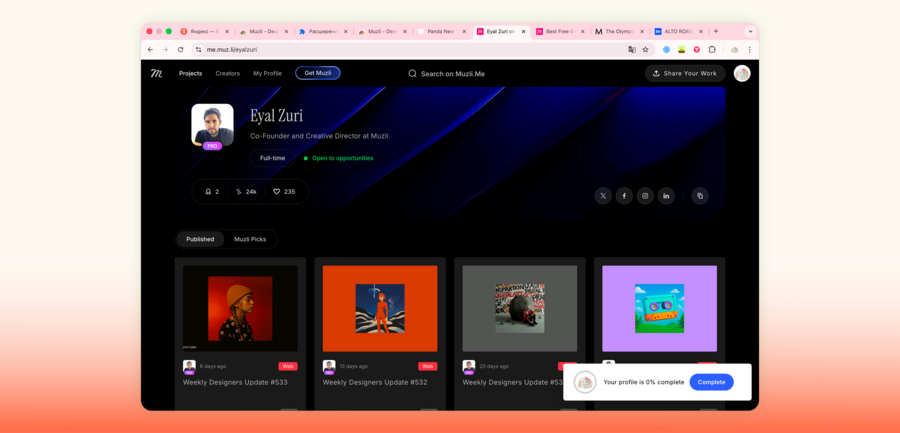Click the browser forward arrow
This screenshot has height=433, width=900.
click(165, 50)
